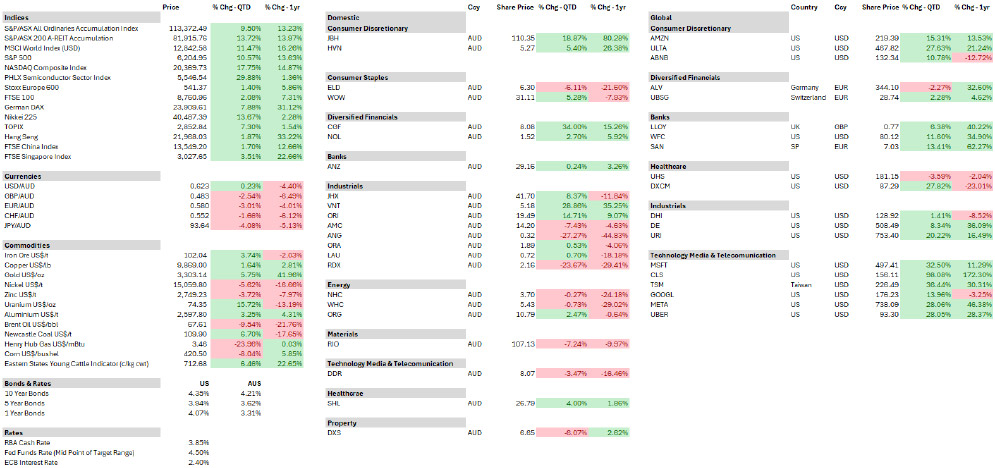Select the Bonds & Rates header cell
This screenshot has height=468, width=995.
click(81, 383)
